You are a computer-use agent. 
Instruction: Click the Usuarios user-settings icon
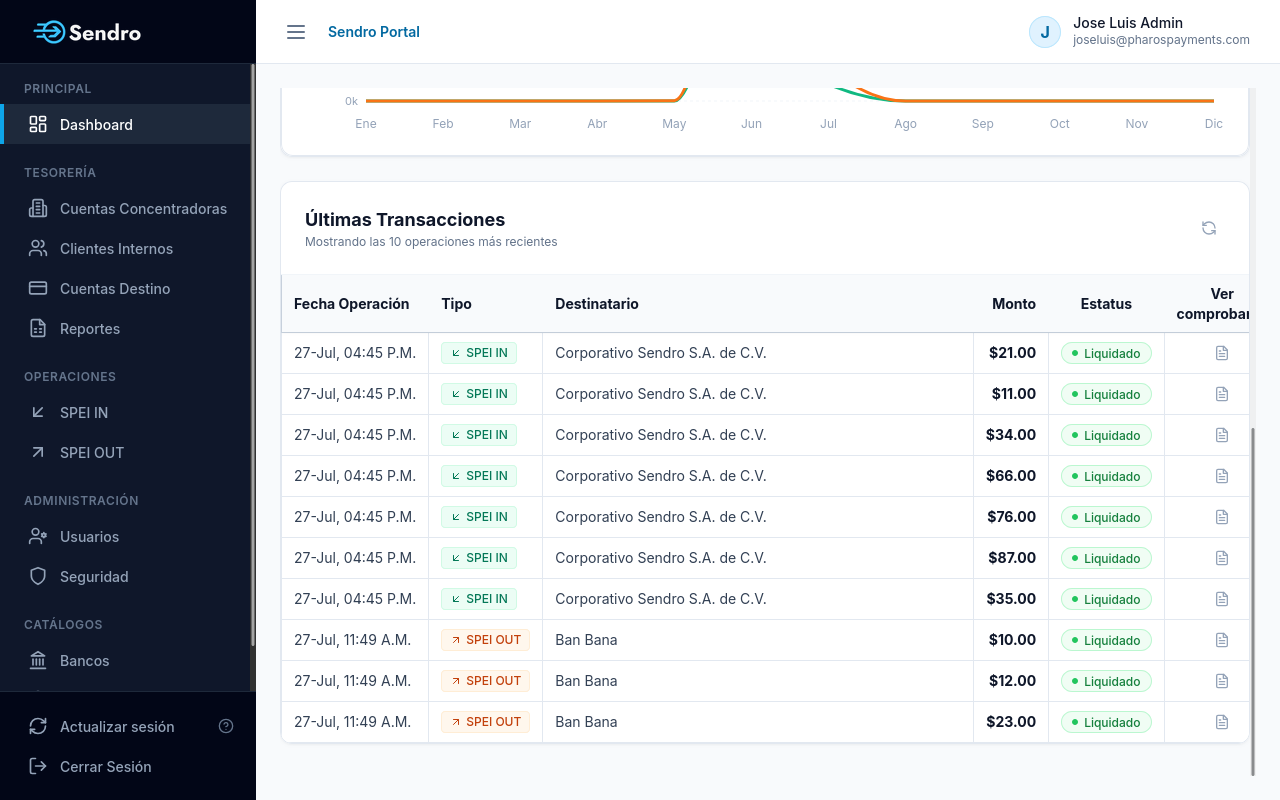(38, 536)
